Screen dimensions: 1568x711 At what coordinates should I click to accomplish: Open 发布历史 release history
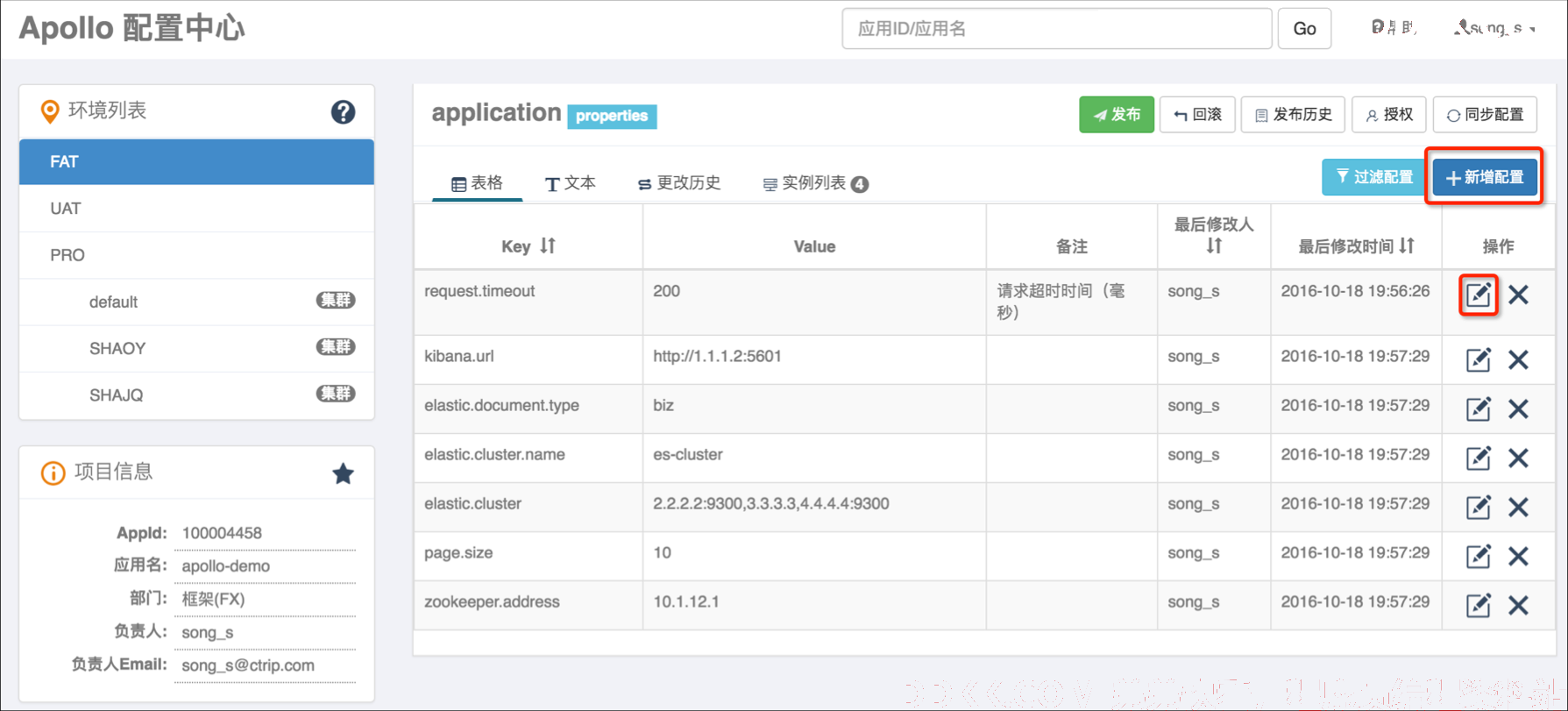pyautogui.click(x=1294, y=115)
